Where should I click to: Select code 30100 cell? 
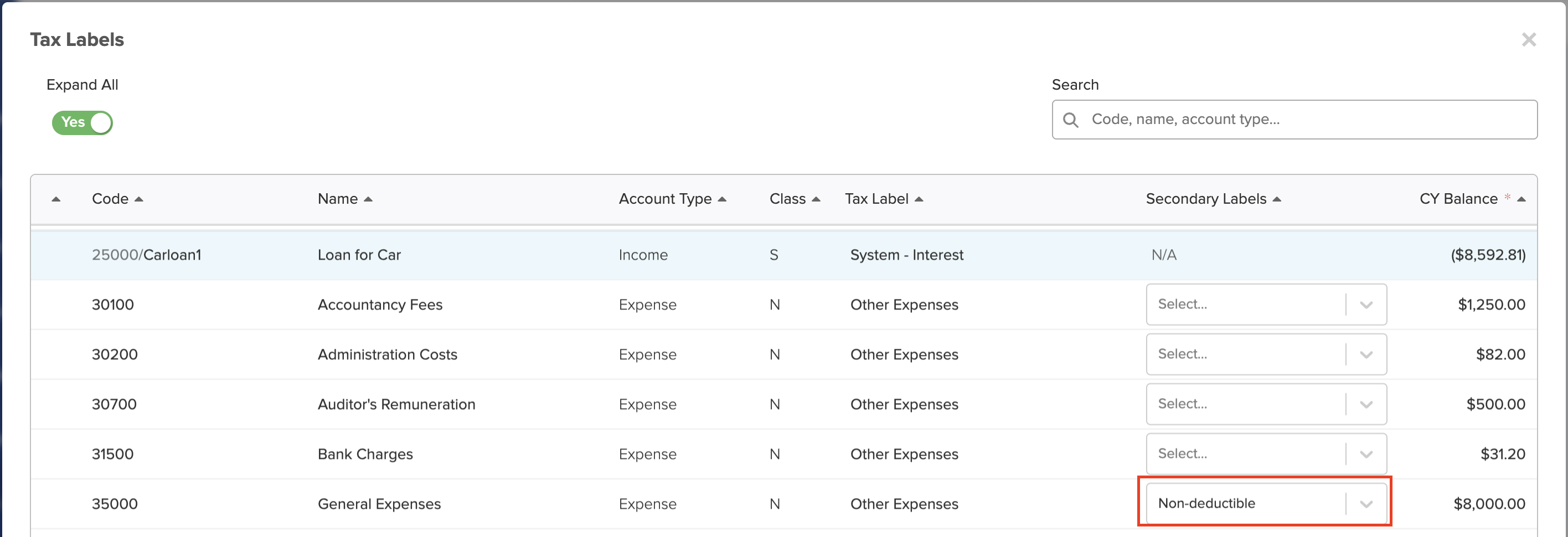point(112,305)
